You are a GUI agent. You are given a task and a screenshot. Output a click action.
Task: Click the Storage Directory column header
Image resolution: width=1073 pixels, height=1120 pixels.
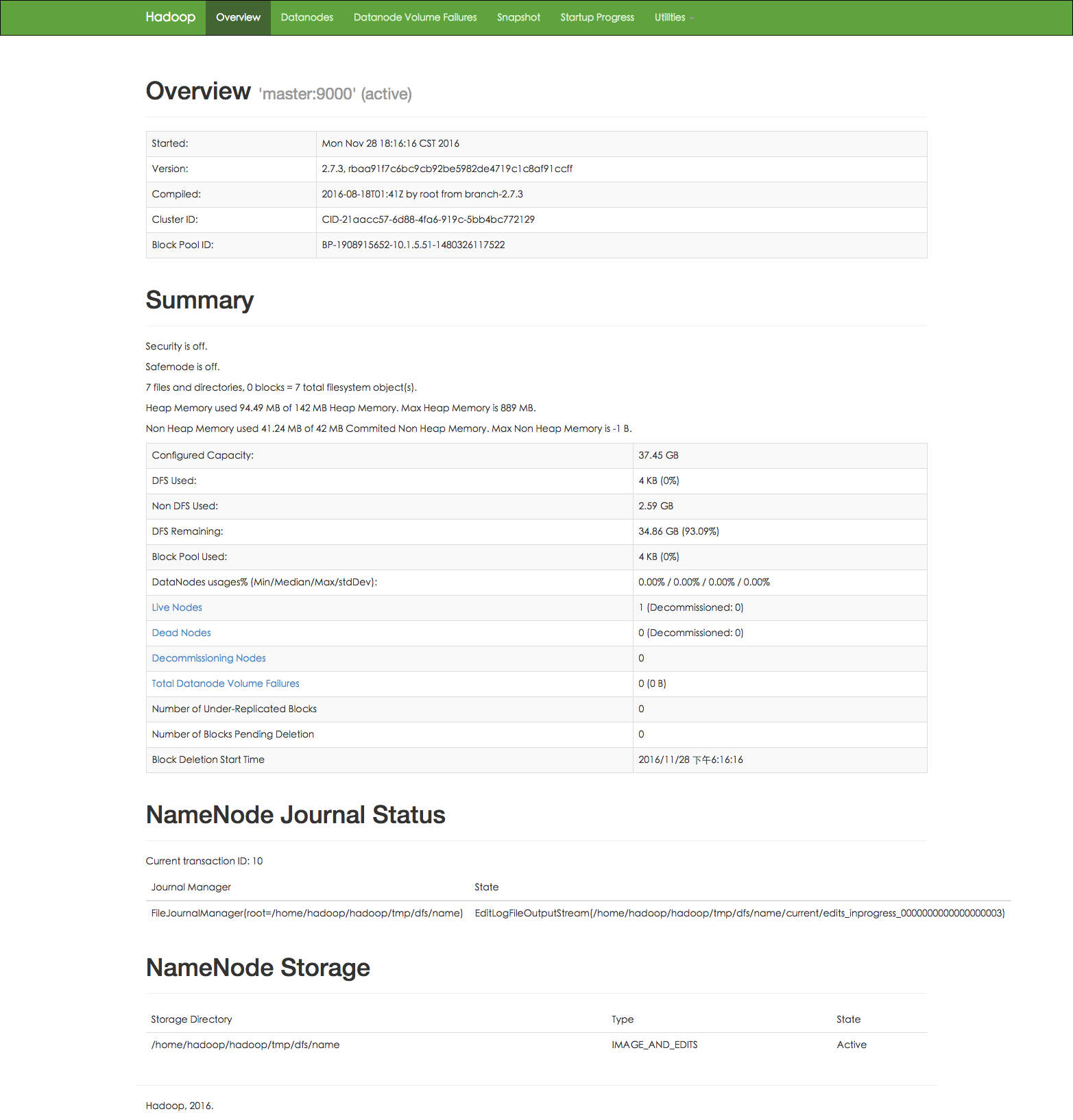tap(191, 1019)
